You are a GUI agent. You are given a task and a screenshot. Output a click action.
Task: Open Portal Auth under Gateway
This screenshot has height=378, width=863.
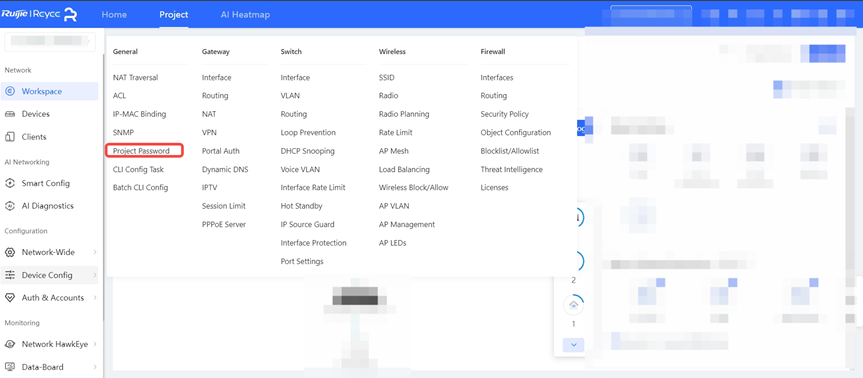pyautogui.click(x=221, y=151)
